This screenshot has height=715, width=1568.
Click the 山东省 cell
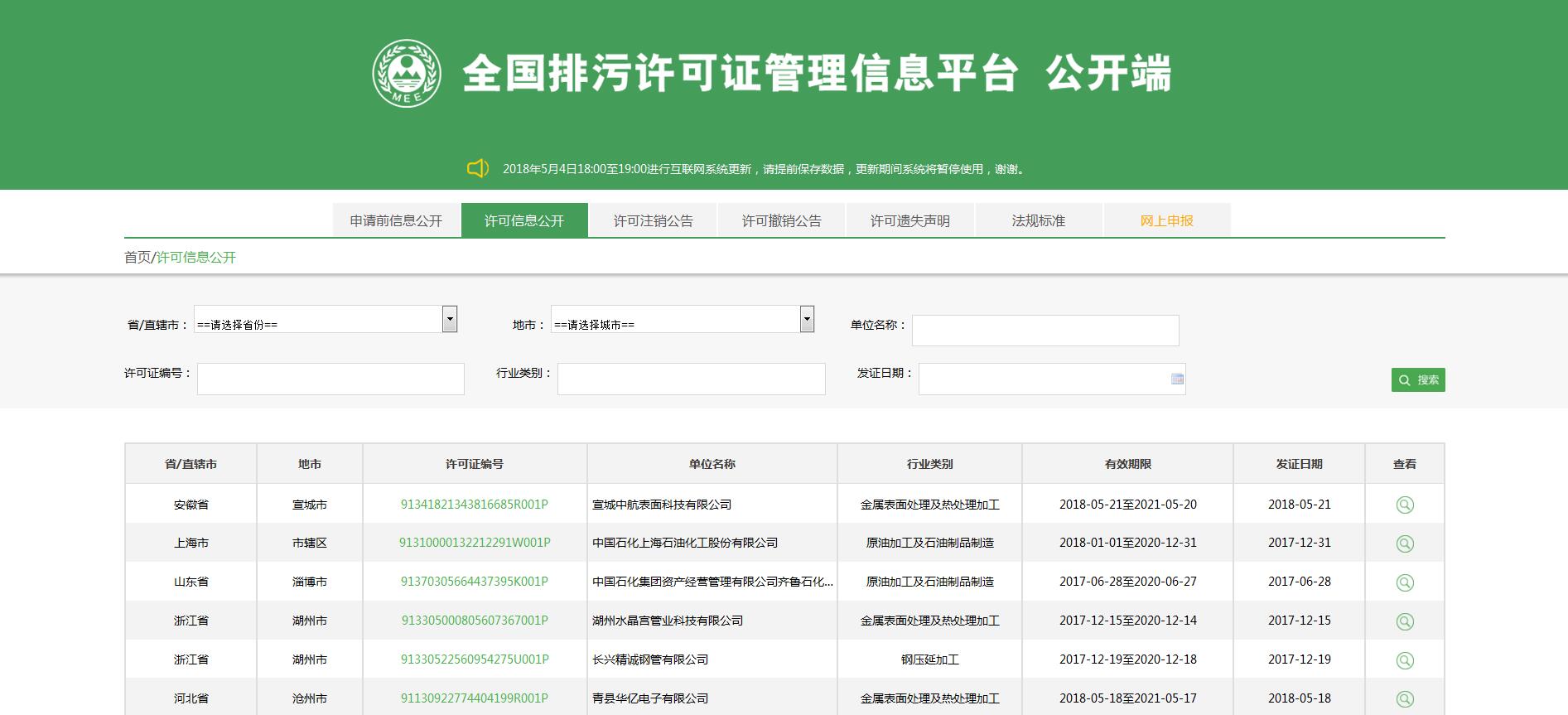(191, 582)
